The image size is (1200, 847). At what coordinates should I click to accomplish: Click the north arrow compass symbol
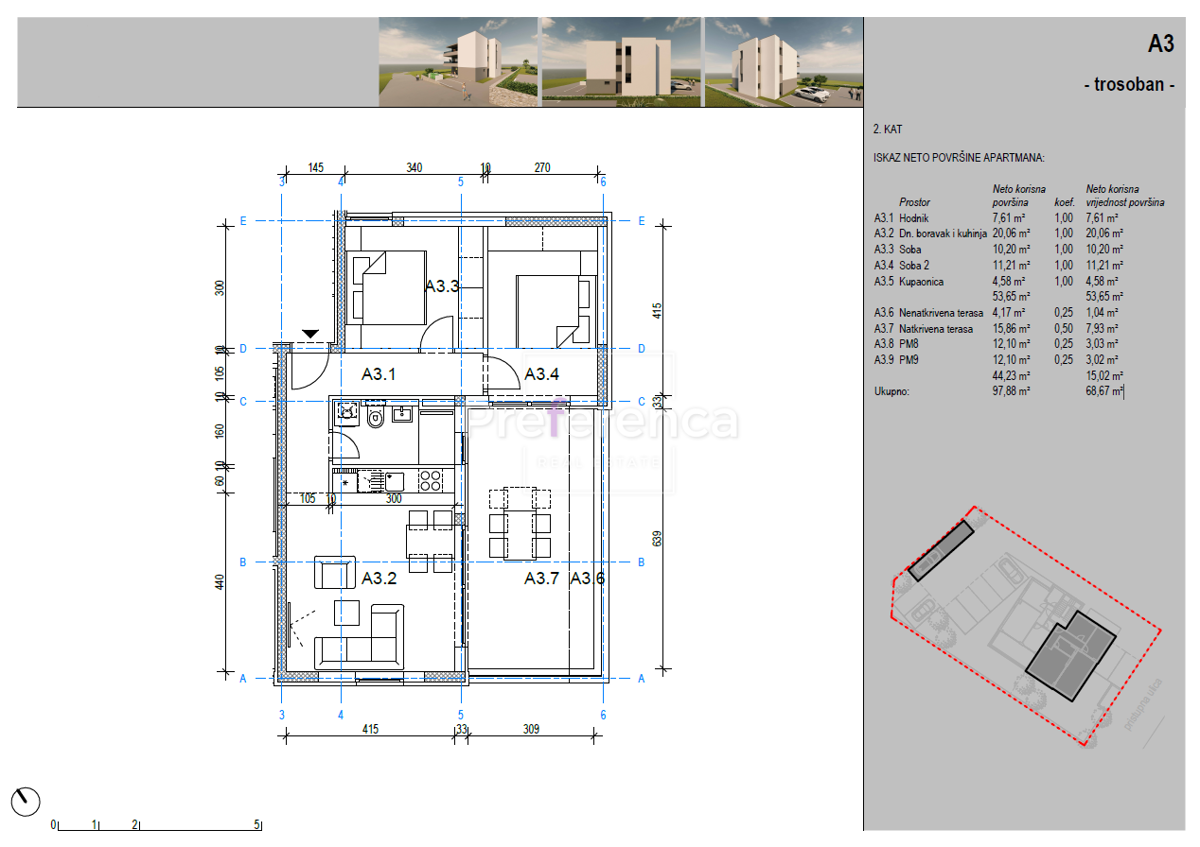26,801
